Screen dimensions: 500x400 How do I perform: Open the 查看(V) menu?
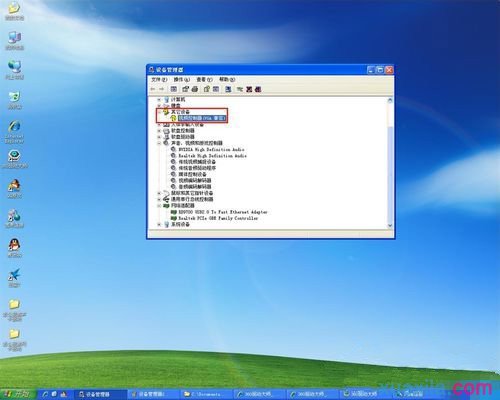[x=204, y=79]
